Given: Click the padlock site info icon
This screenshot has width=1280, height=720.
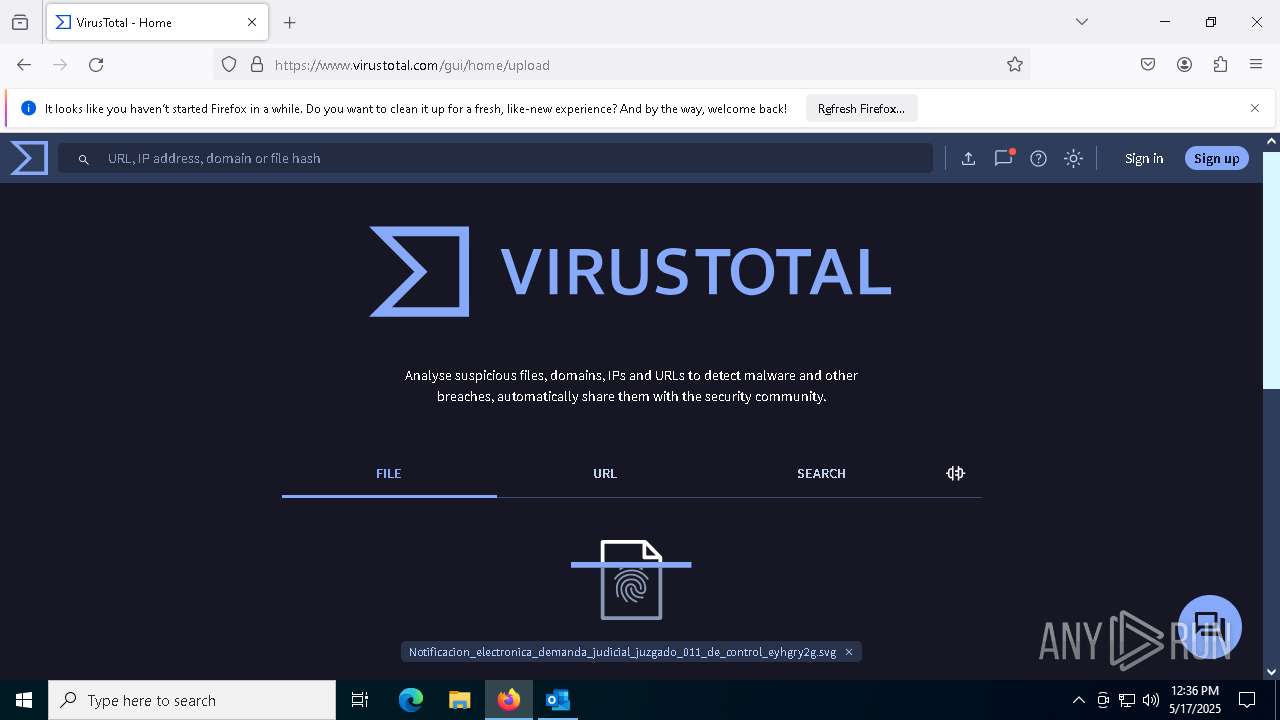Looking at the screenshot, I should point(257,65).
